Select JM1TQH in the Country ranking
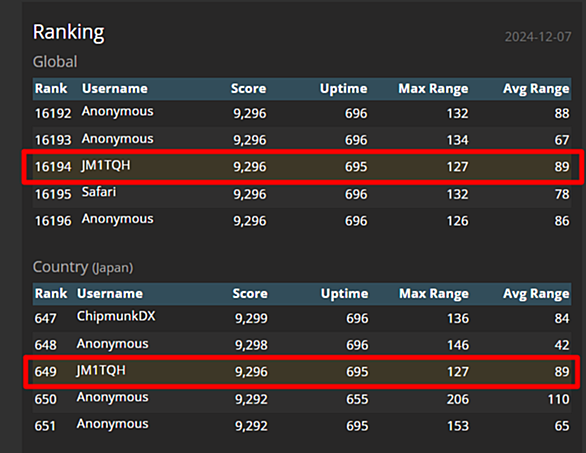586x453 pixels. [x=101, y=370]
